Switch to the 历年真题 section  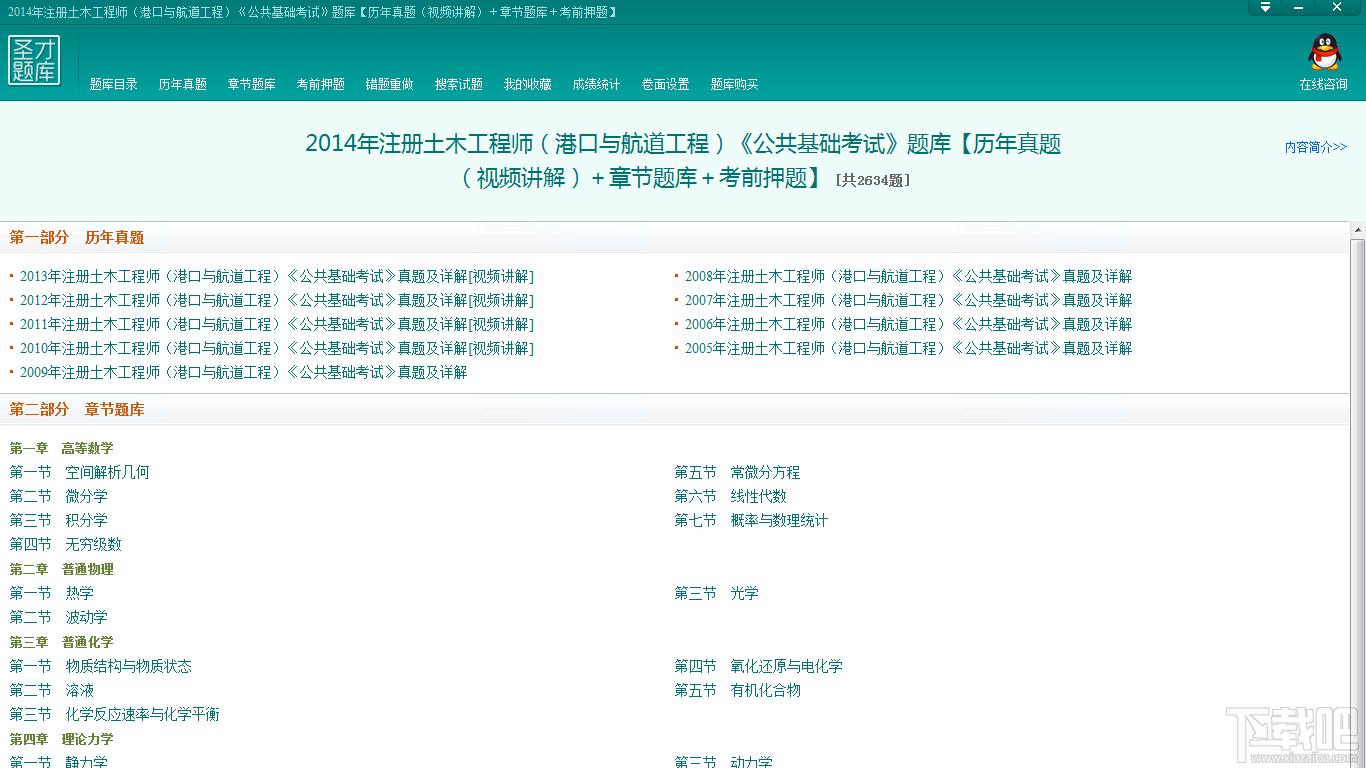click(x=182, y=84)
